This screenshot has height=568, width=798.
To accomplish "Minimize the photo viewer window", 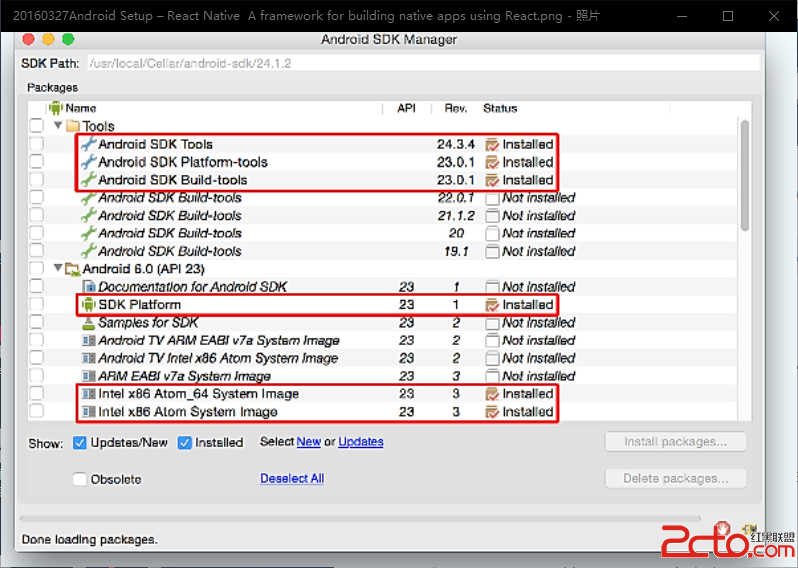I will click(x=682, y=16).
